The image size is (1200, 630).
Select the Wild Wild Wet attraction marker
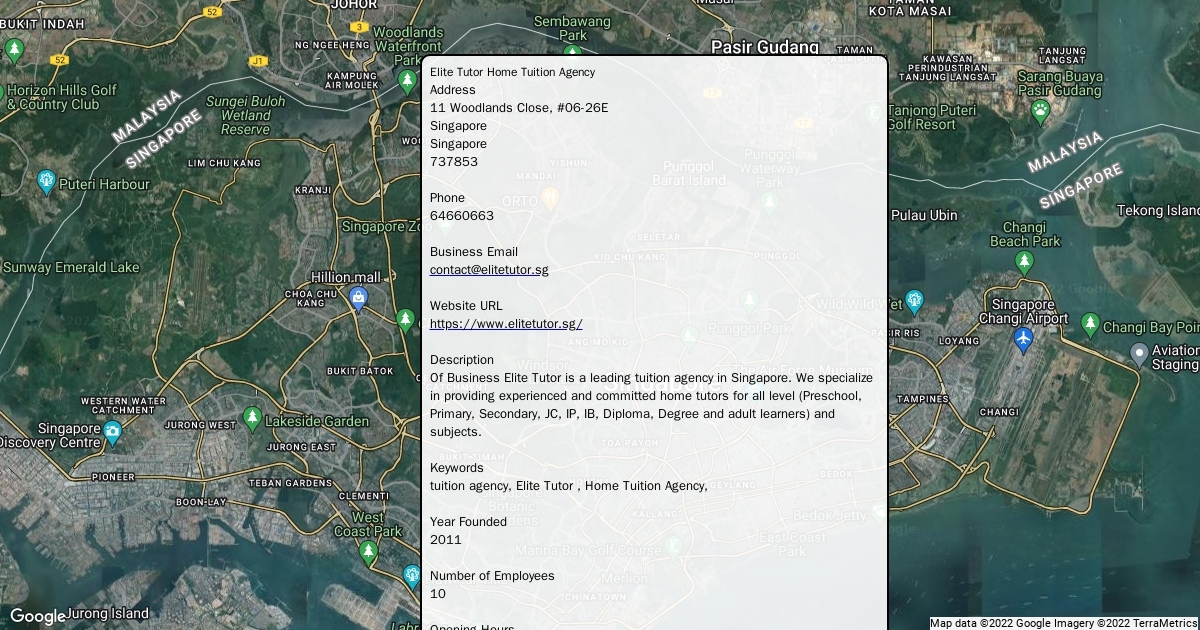coord(913,302)
